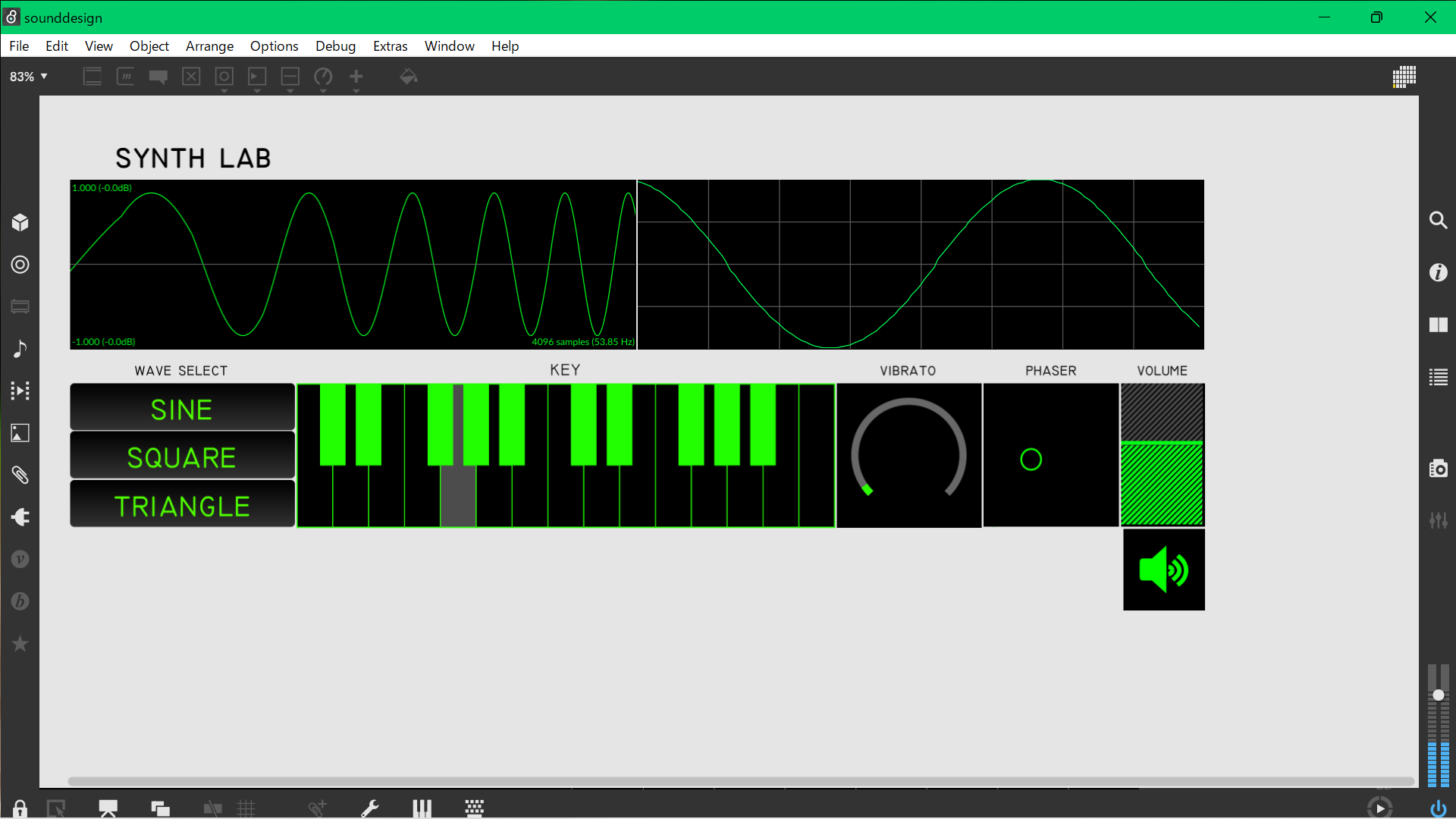Viewport: 1456px width, 819px height.
Task: Expand the add object plus dropdown
Action: click(x=356, y=91)
